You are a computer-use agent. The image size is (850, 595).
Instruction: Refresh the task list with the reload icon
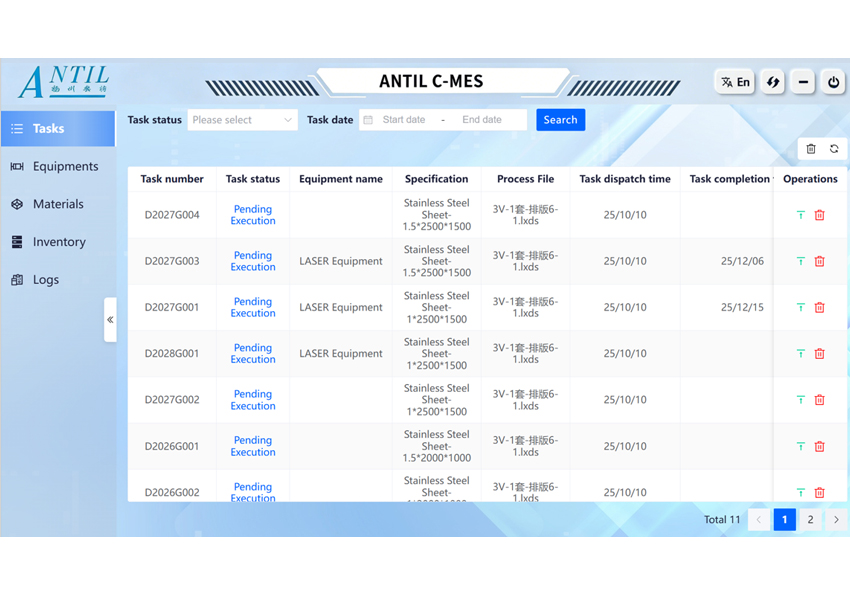tap(834, 149)
